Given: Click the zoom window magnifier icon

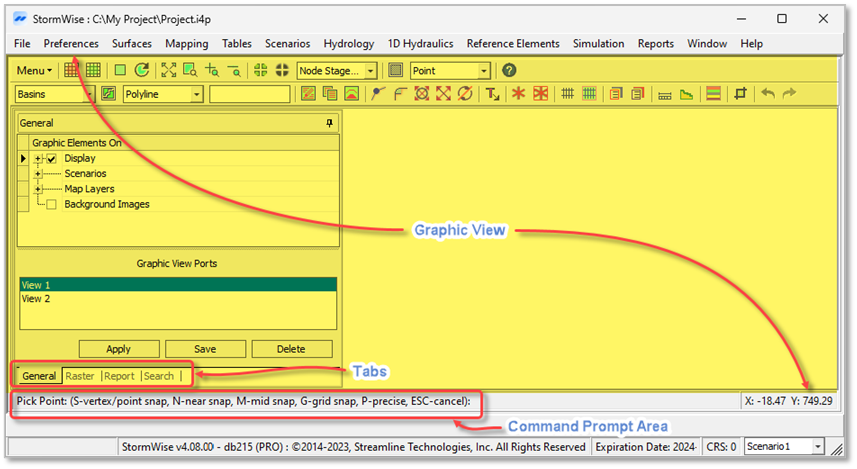Looking at the screenshot, I should tap(189, 70).
